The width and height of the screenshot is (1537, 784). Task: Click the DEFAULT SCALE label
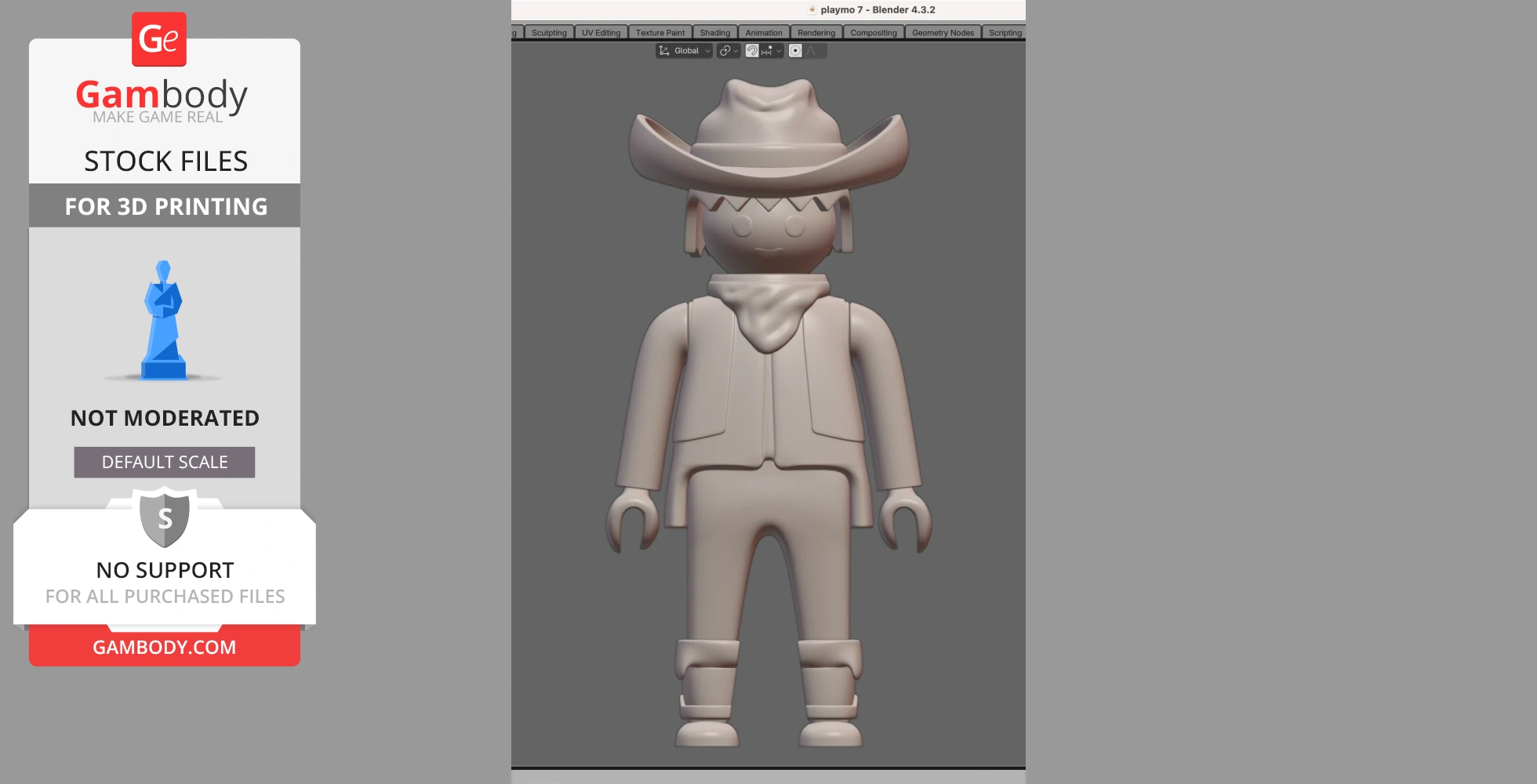(x=164, y=462)
